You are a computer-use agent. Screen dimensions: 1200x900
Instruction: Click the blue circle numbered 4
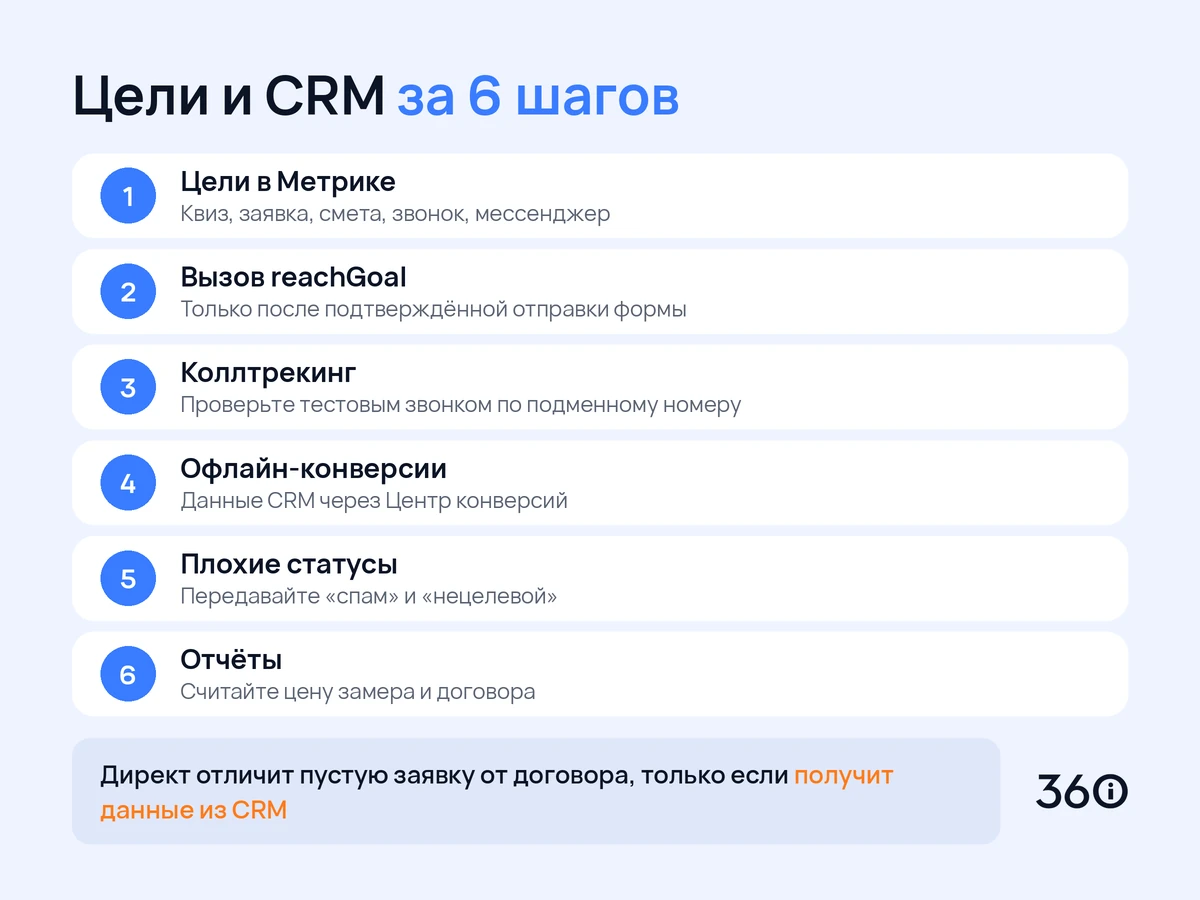(x=128, y=483)
